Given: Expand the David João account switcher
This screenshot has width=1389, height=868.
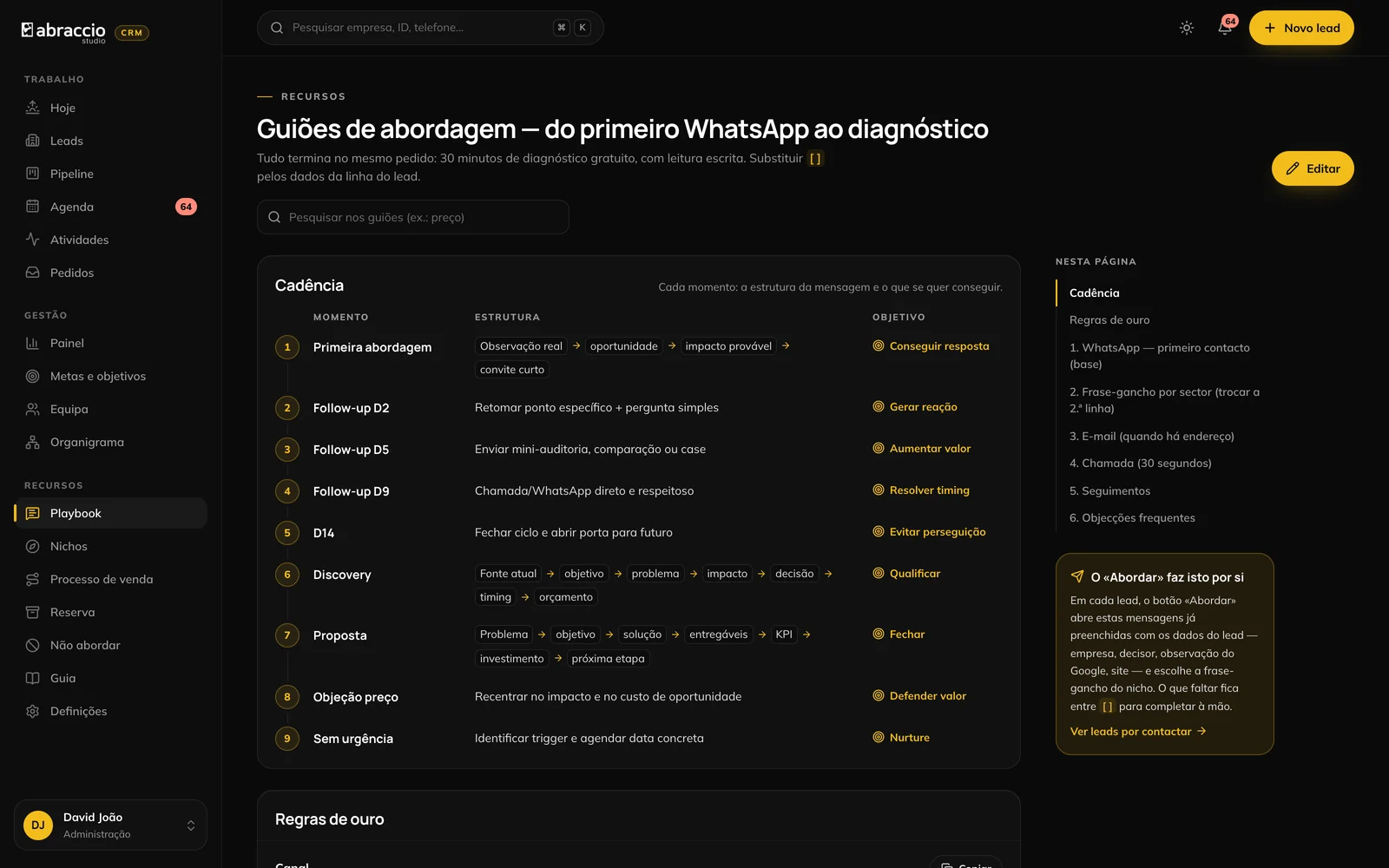Looking at the screenshot, I should point(110,825).
